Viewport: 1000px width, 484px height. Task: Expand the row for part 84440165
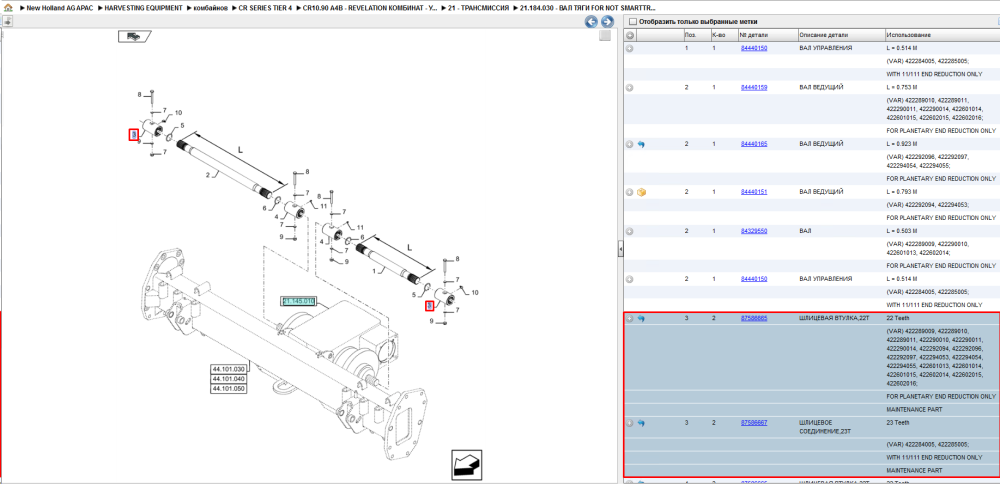(x=629, y=145)
